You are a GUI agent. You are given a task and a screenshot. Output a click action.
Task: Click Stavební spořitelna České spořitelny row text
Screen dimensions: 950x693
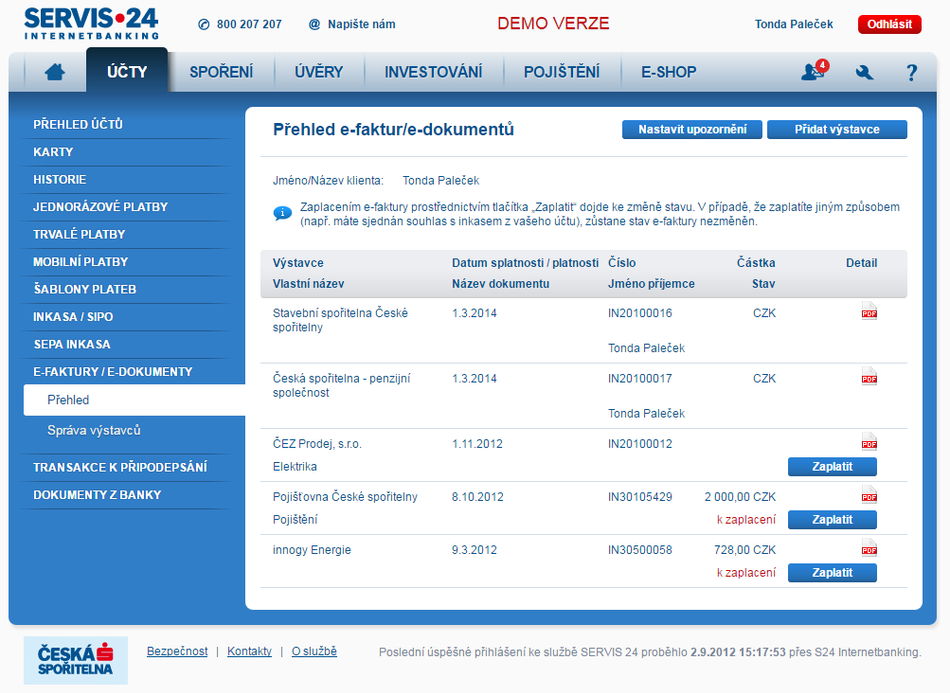340,320
